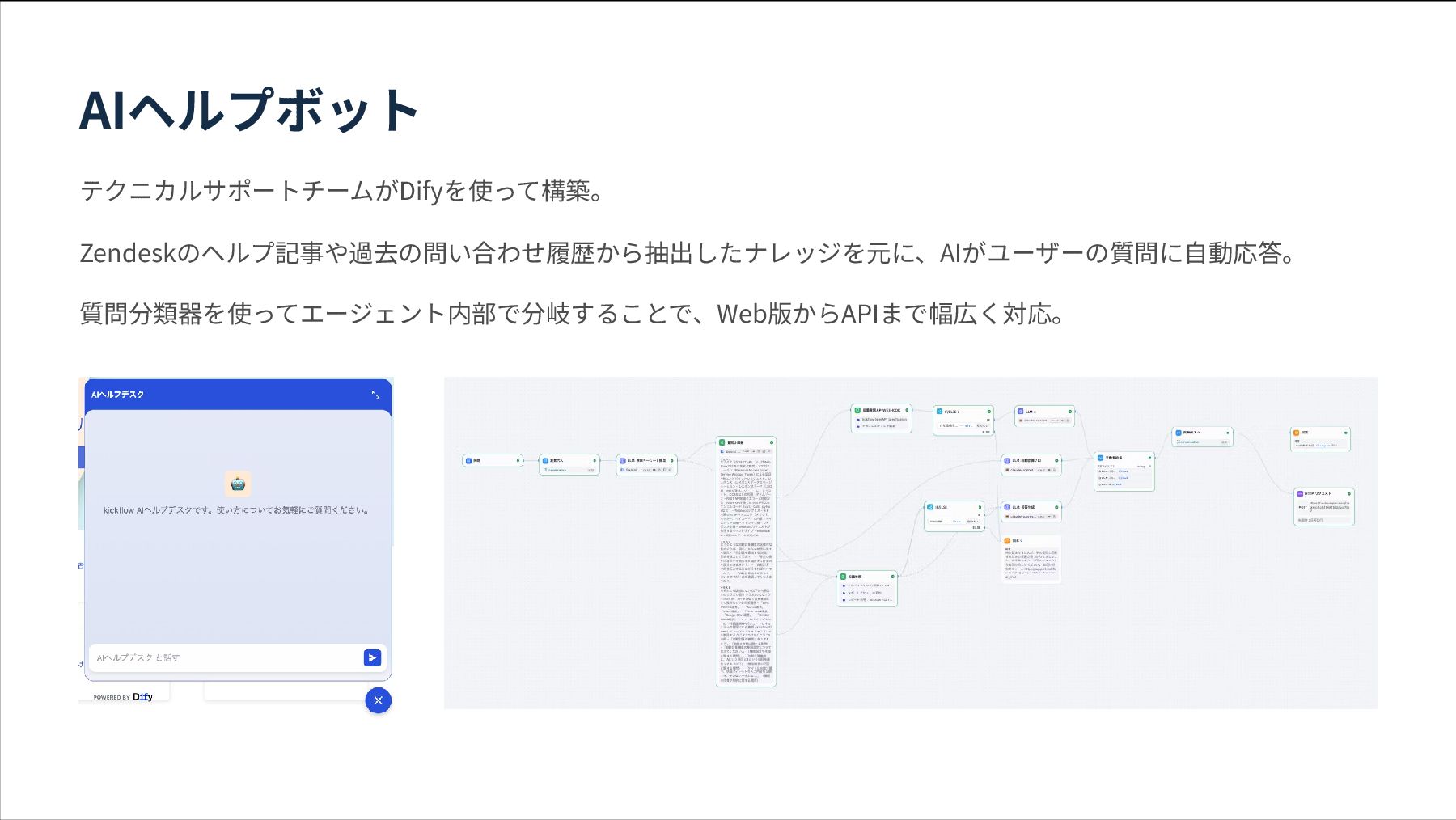The width and height of the screenshot is (1456, 820).
Task: Click the green status dot on 開始 node
Action: pyautogui.click(x=518, y=460)
